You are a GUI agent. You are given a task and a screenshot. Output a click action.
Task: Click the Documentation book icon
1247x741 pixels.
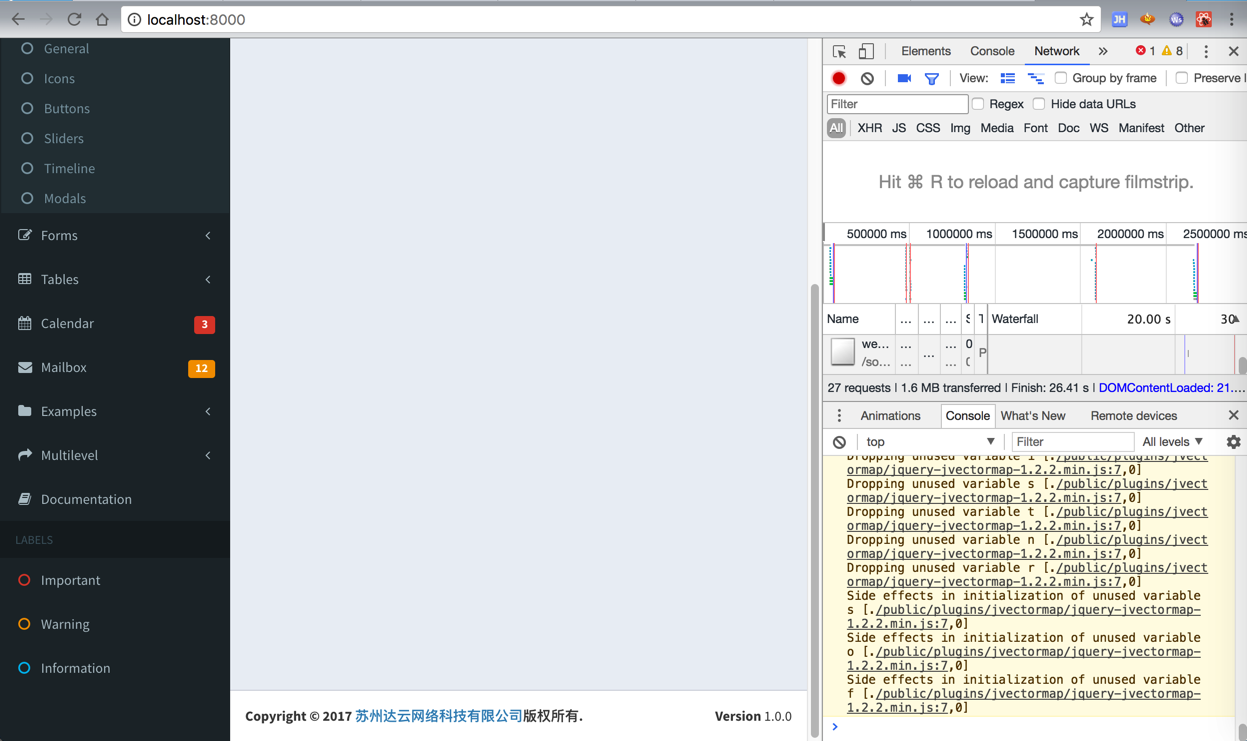coord(25,499)
